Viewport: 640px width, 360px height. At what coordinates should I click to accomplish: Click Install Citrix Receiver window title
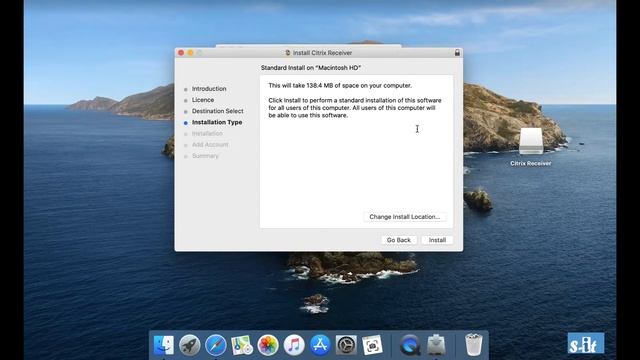coord(322,53)
